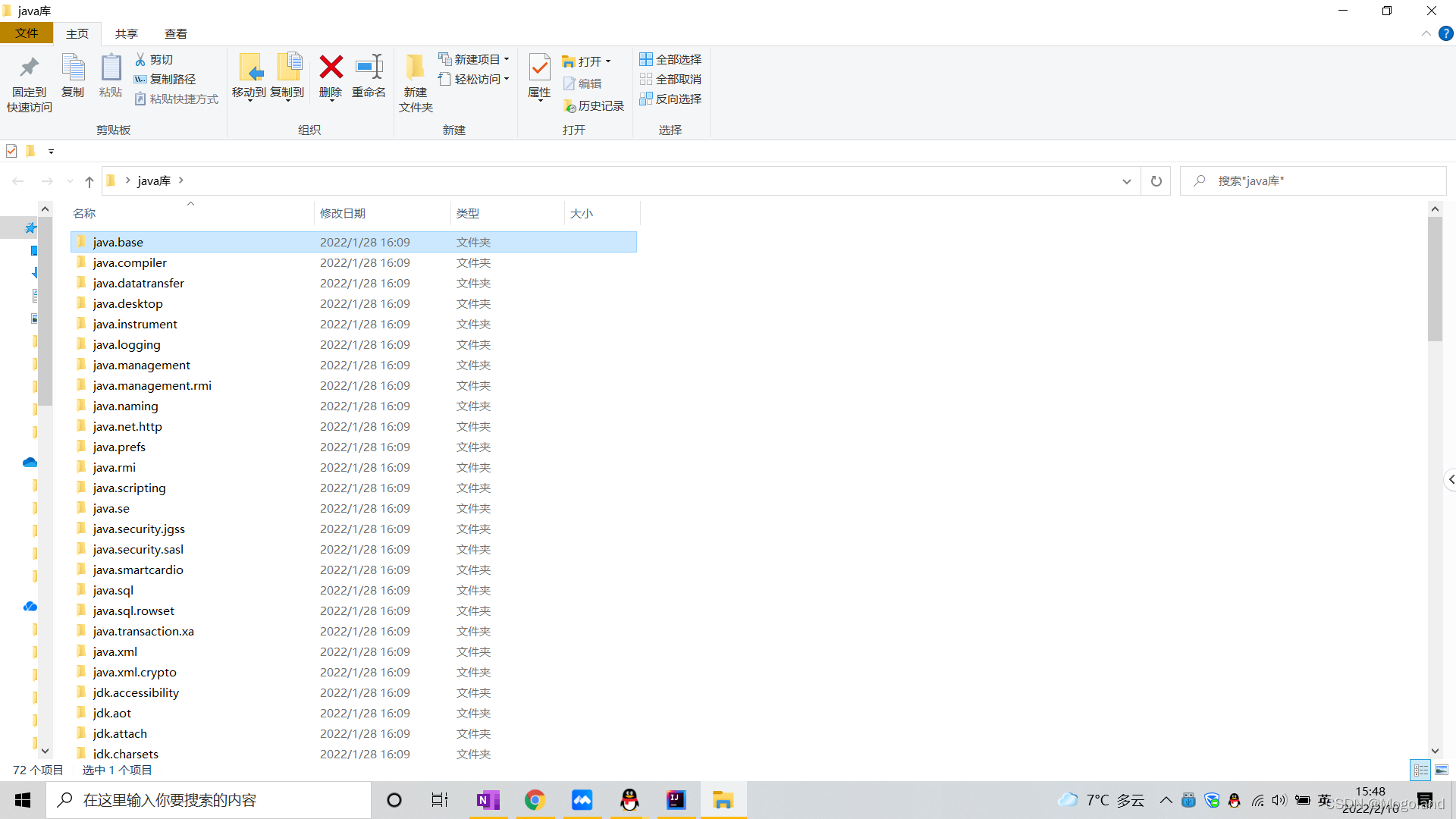Click Invert Selection (反向选择) option

pos(670,99)
